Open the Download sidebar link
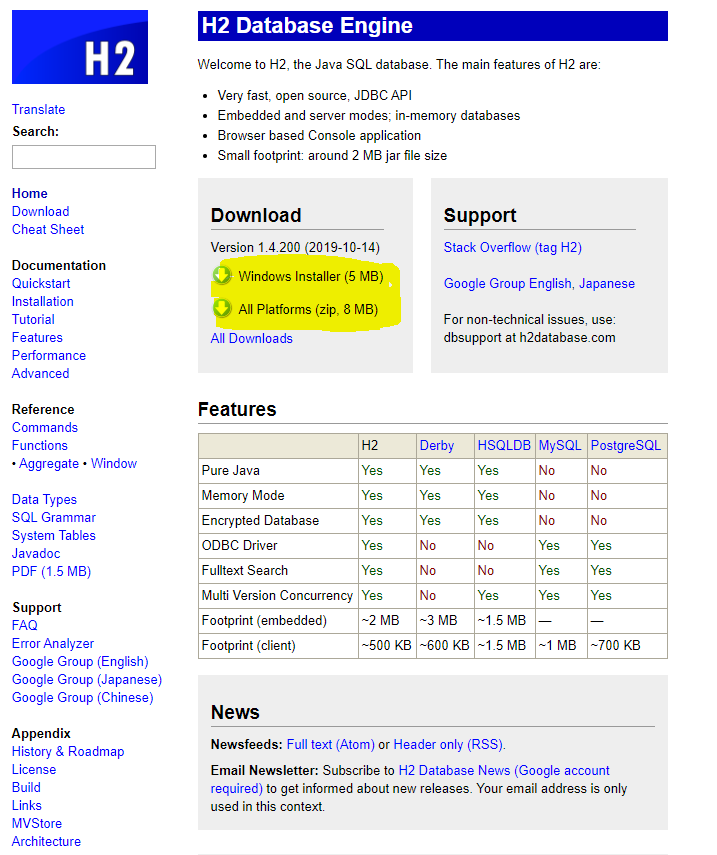The height and width of the screenshot is (855, 717). [40, 211]
